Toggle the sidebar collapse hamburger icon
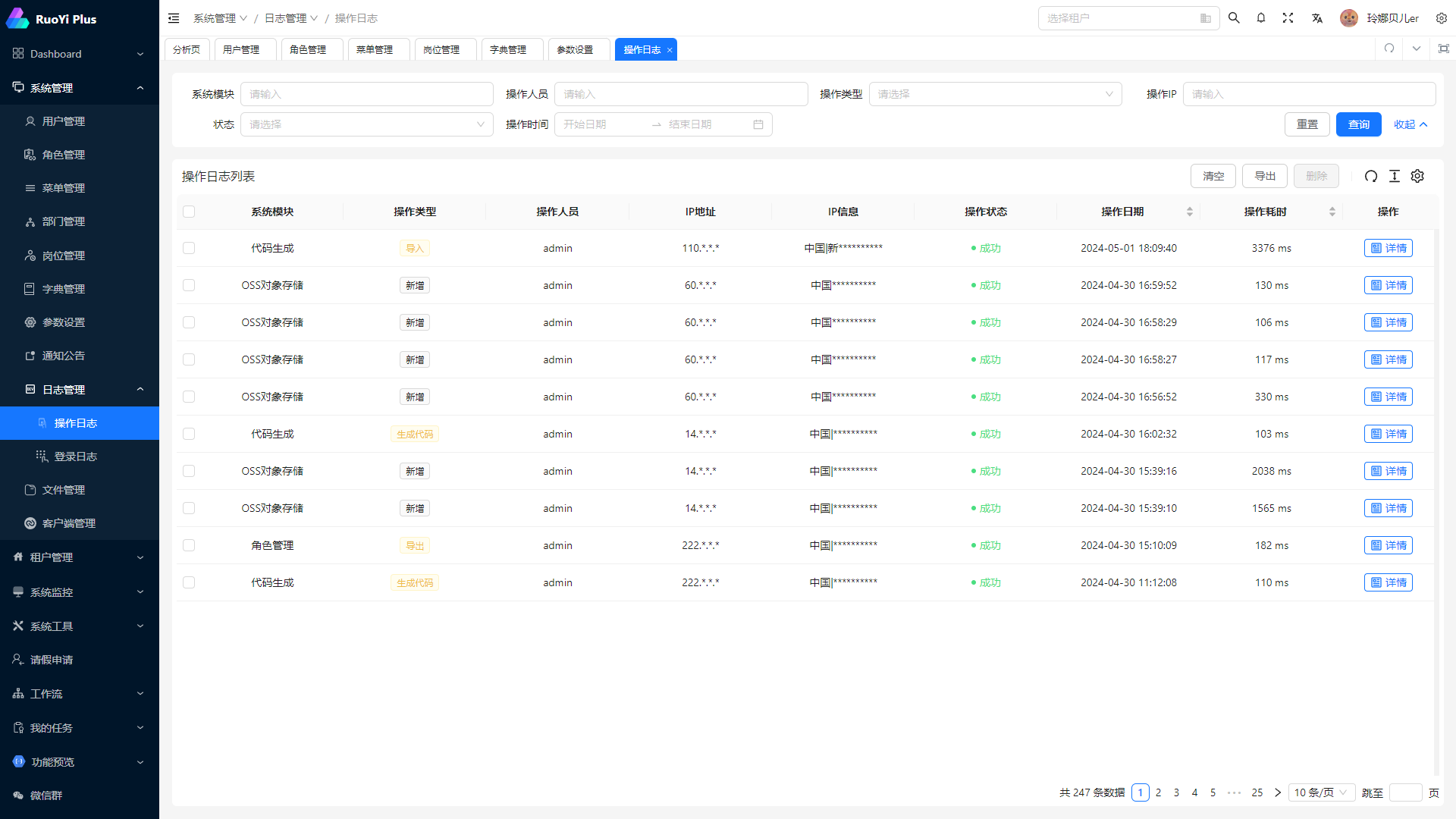This screenshot has height=819, width=1456. click(174, 18)
